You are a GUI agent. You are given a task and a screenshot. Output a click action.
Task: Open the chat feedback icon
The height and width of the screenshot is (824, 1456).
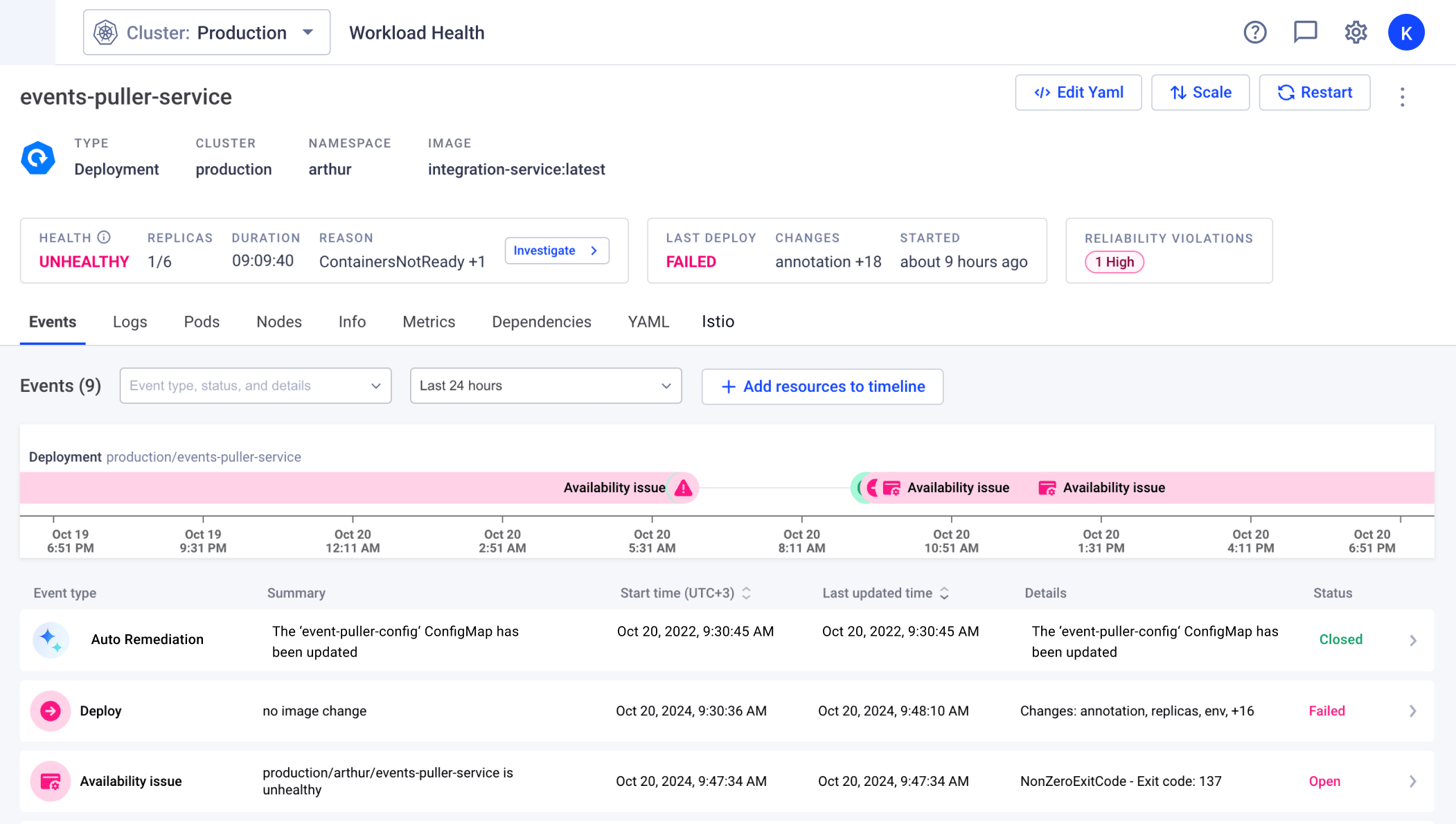[x=1305, y=33]
